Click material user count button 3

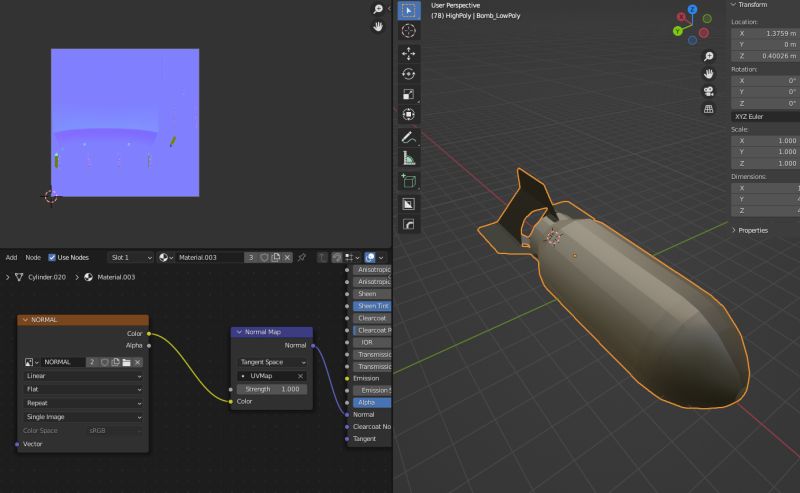coord(251,257)
